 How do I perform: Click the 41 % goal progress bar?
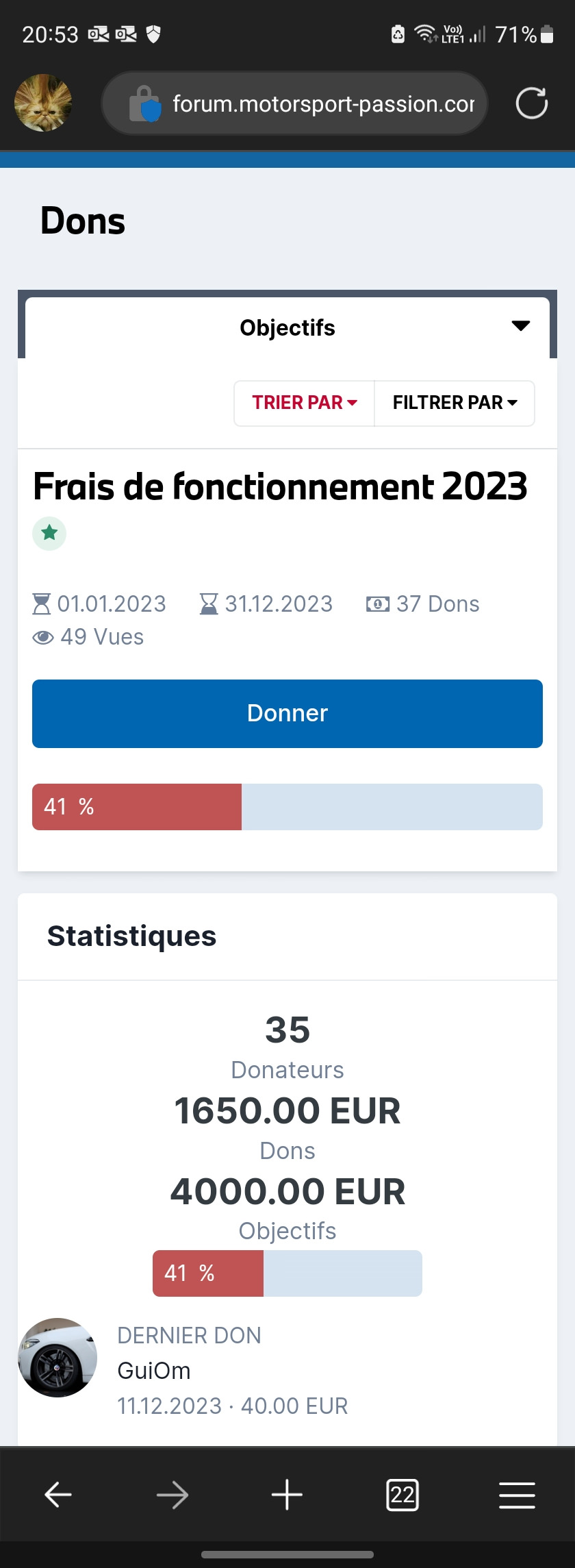click(287, 807)
